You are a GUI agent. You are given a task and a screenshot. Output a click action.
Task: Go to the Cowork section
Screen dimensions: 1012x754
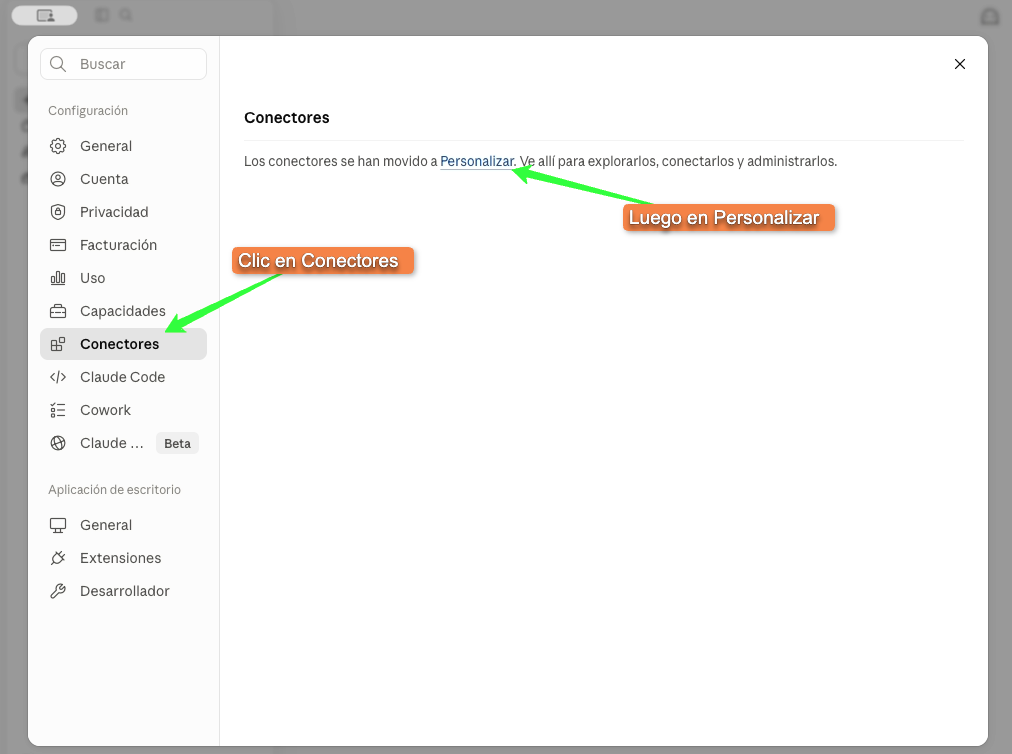point(123,410)
